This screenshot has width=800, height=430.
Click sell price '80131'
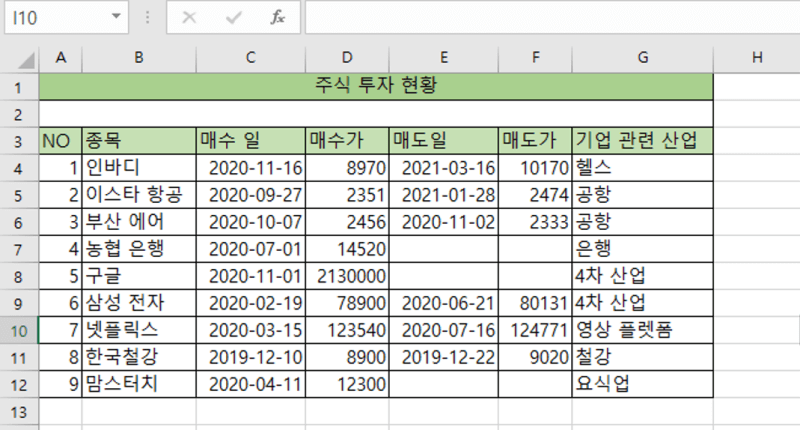(x=535, y=303)
